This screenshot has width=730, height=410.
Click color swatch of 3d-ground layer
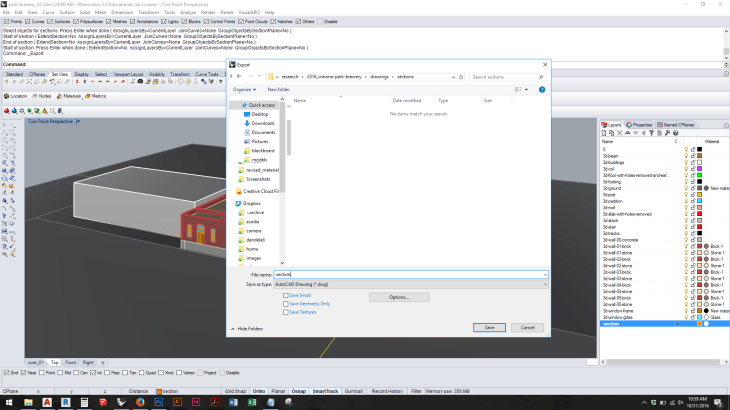pos(698,187)
